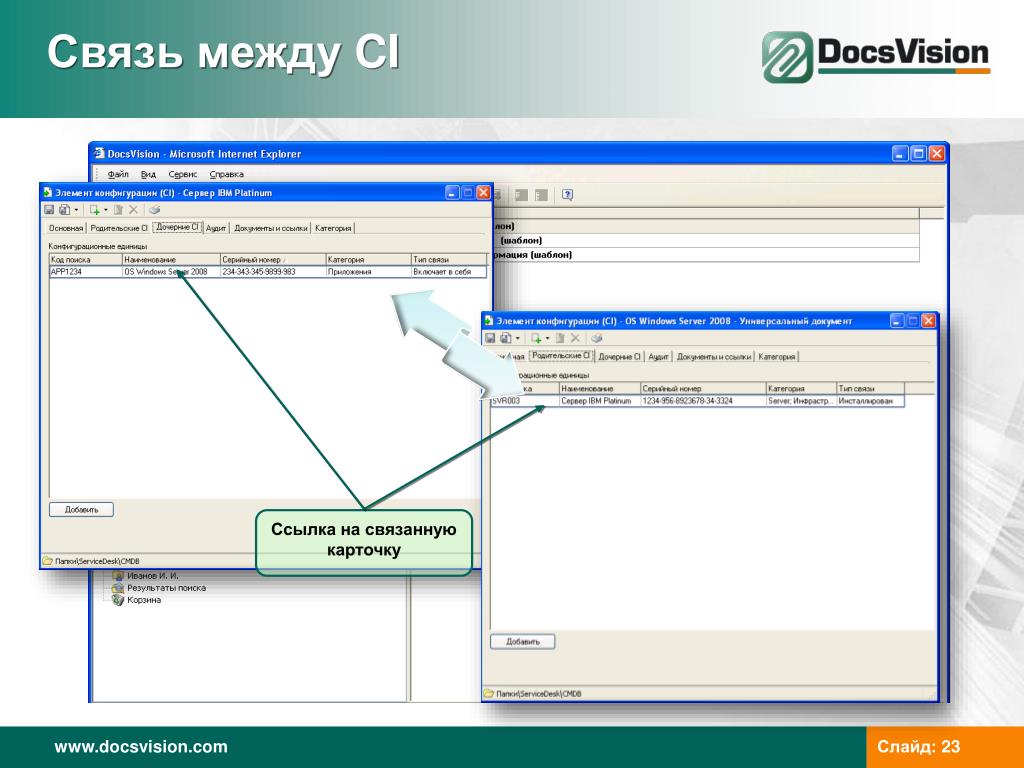Click the Сервер IBM Platinum name cell
The height and width of the screenshot is (768, 1024).
click(x=600, y=401)
